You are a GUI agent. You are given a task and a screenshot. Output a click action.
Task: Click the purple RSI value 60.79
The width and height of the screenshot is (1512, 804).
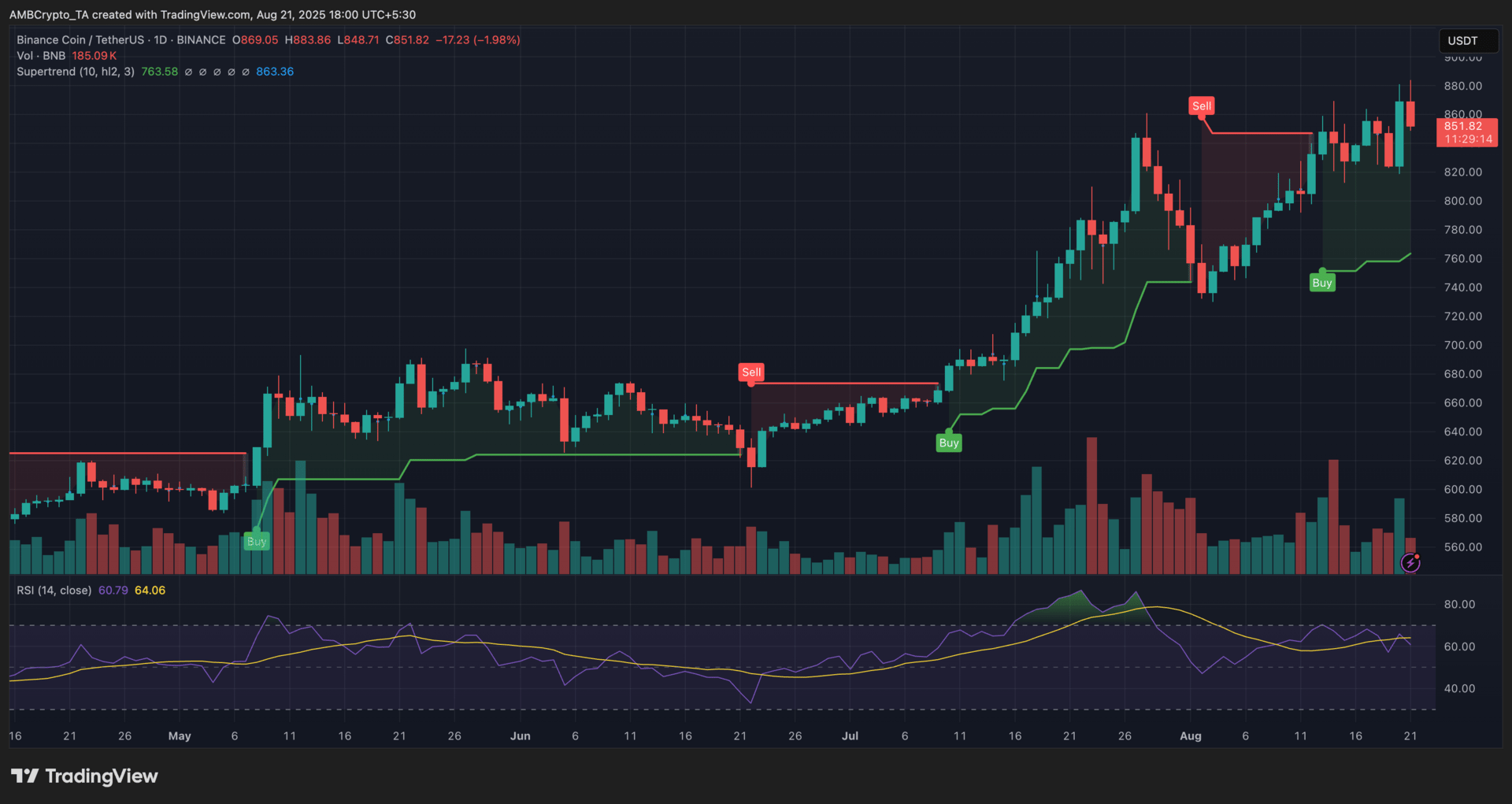coord(113,591)
